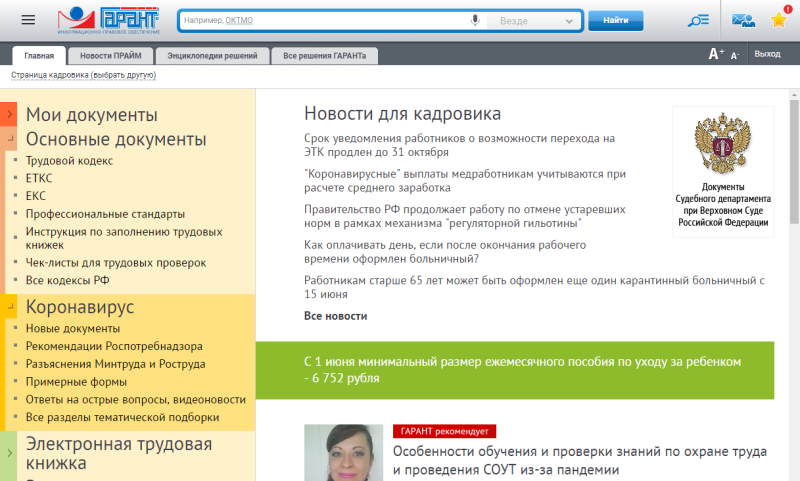
Task: Open 'Трудовой кодекс' in the sidebar
Action: point(69,161)
